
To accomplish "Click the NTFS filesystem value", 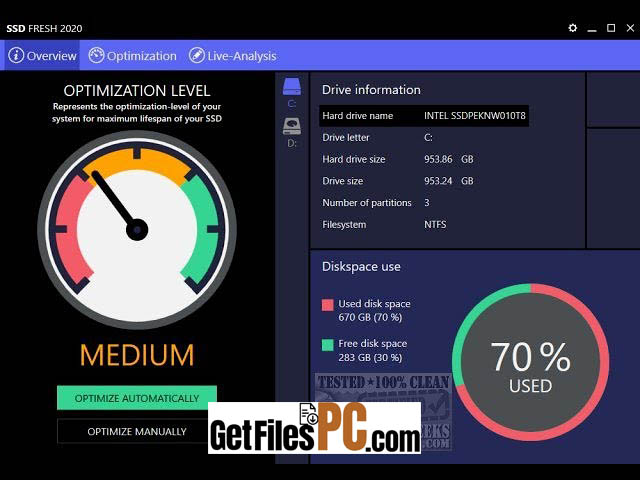I will coord(435,224).
